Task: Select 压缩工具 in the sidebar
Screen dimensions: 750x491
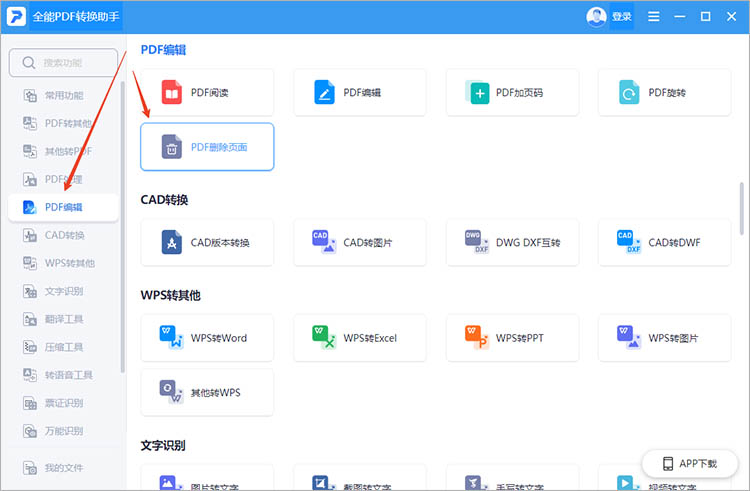Action: tap(63, 347)
